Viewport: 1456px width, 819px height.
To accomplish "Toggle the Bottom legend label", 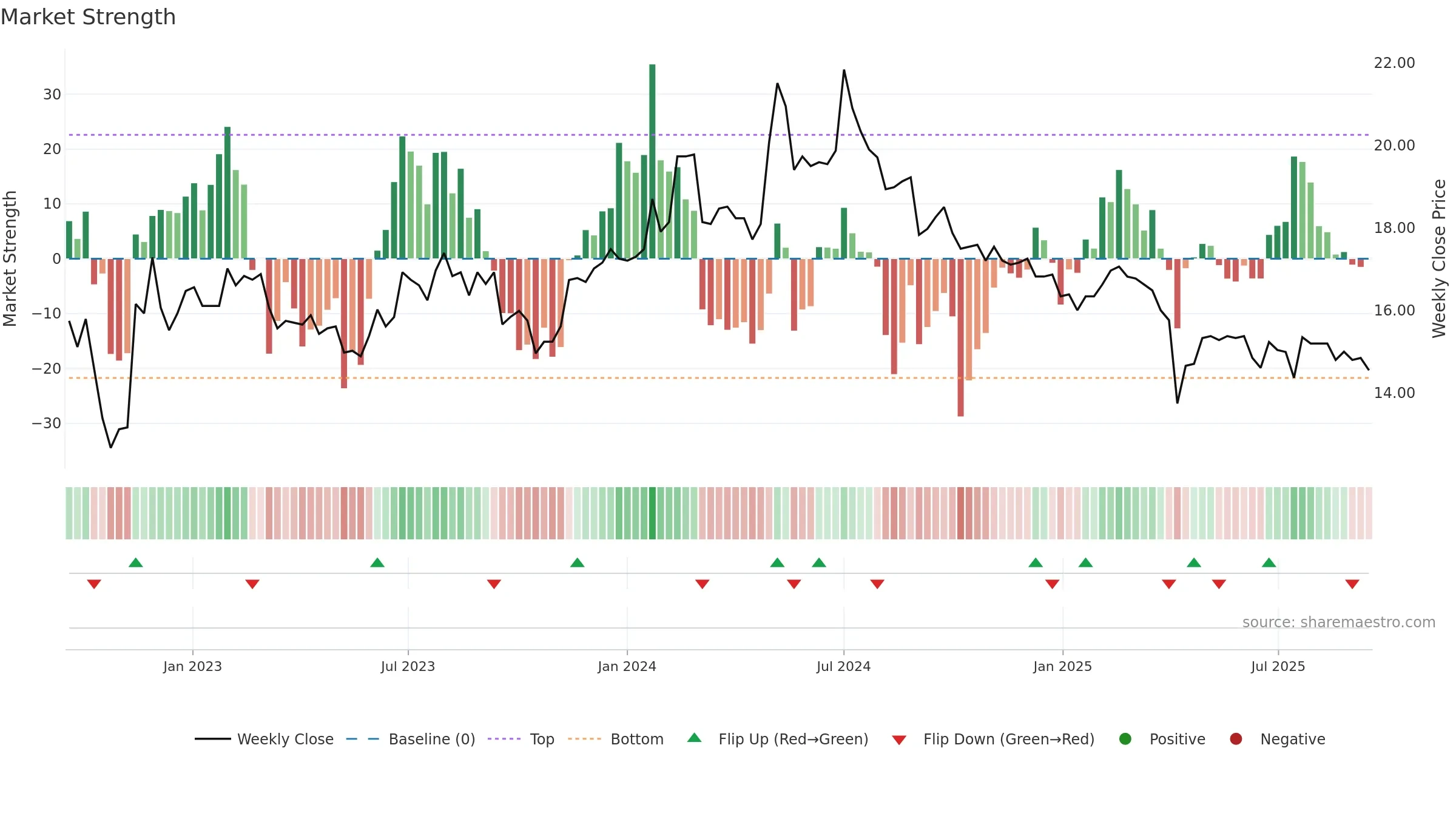I will 637,740.
